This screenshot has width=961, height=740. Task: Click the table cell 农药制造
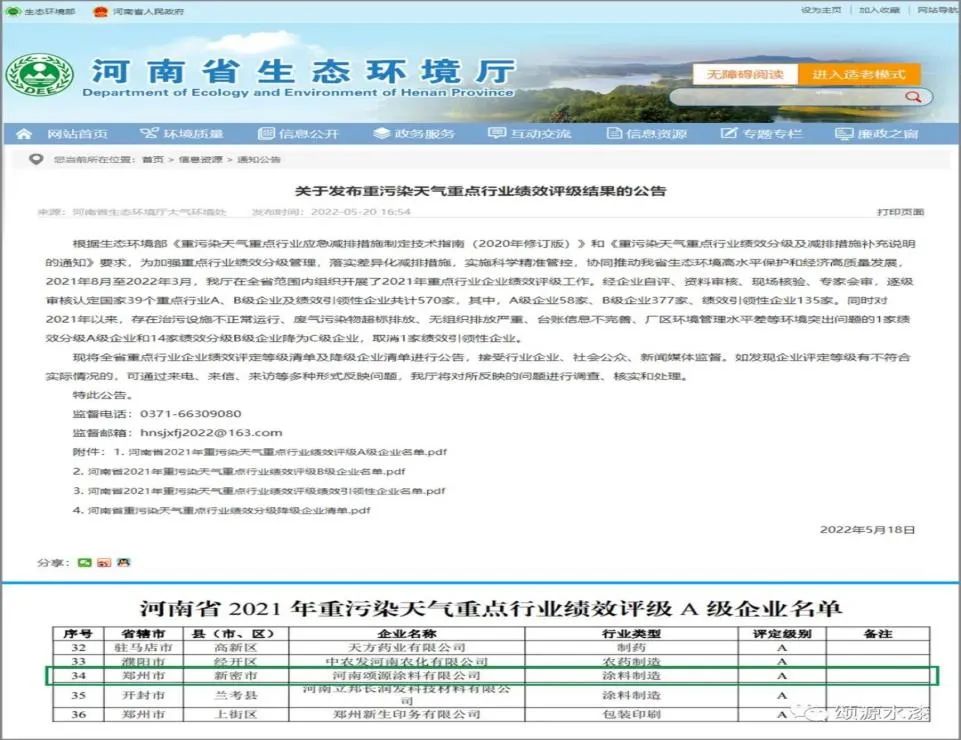tap(631, 662)
